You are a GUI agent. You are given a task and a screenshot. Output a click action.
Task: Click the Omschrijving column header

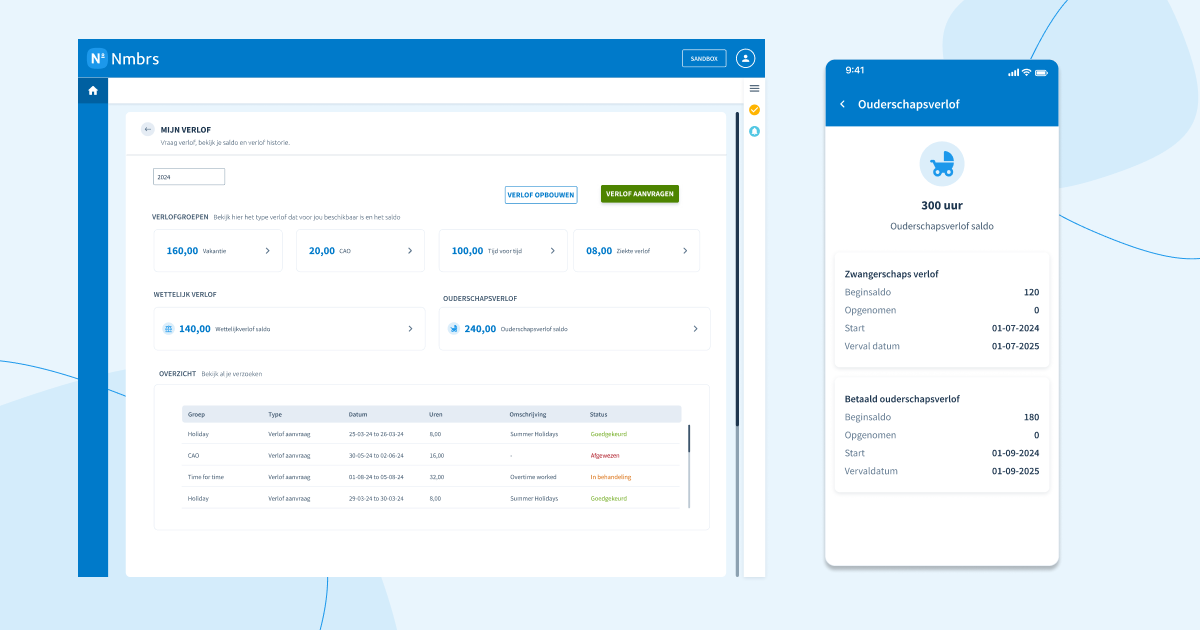[528, 414]
